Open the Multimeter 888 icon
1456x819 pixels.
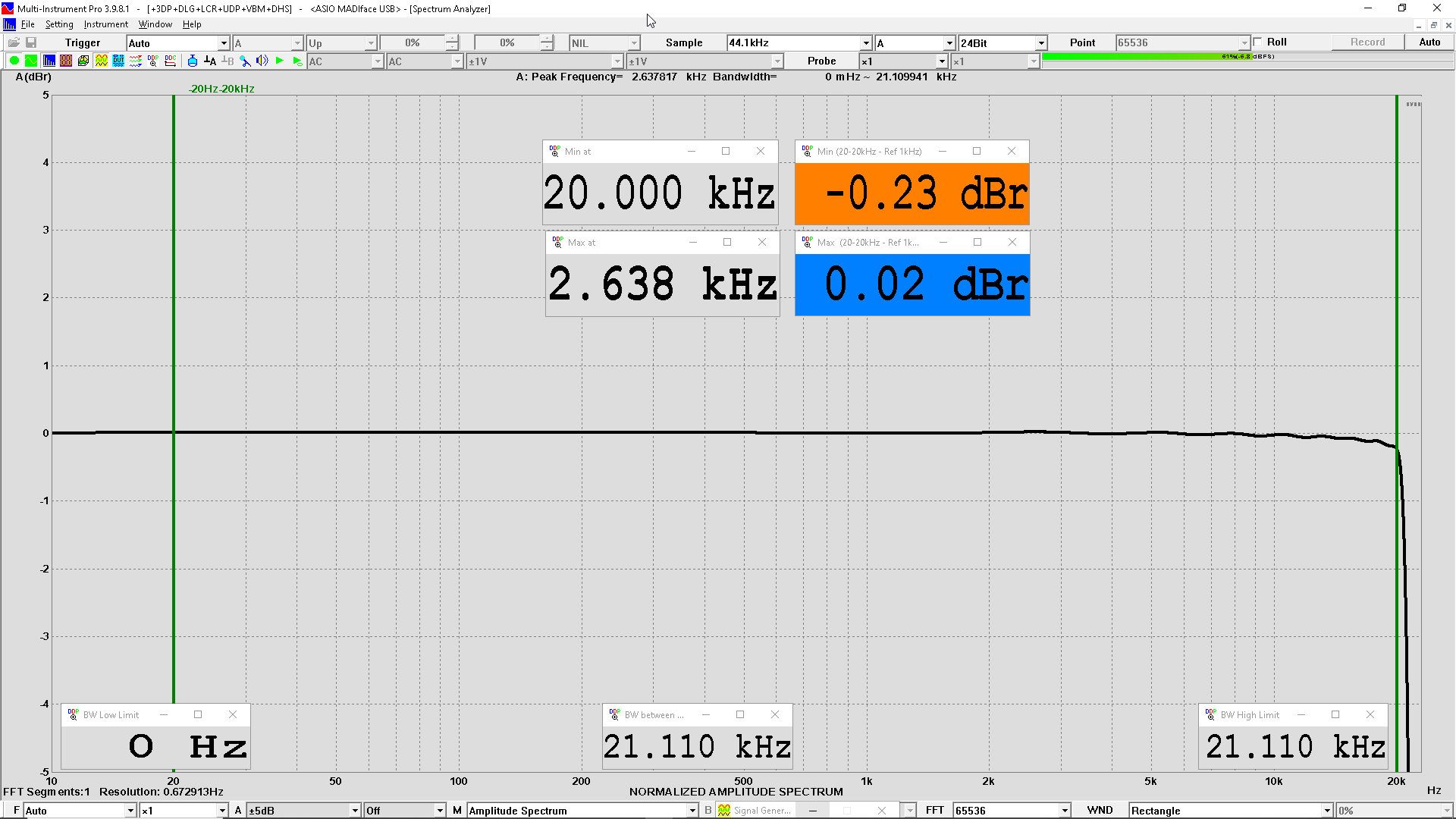[x=66, y=61]
